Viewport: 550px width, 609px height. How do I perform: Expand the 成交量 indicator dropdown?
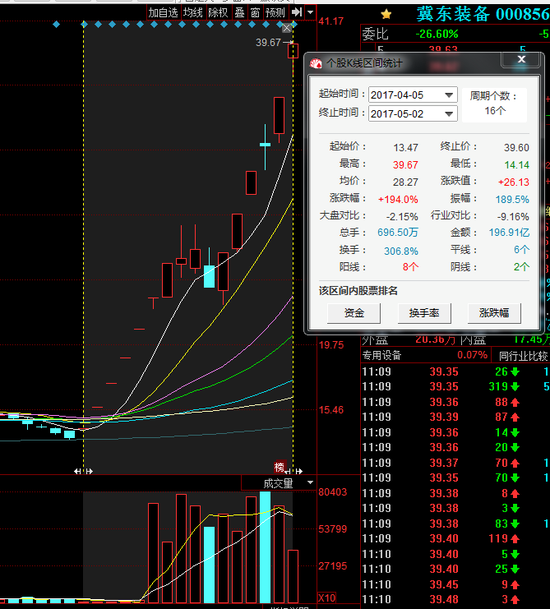click(x=310, y=483)
